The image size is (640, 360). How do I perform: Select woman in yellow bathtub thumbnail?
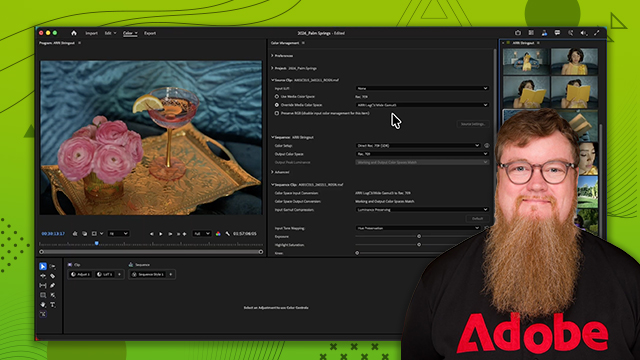(526, 61)
